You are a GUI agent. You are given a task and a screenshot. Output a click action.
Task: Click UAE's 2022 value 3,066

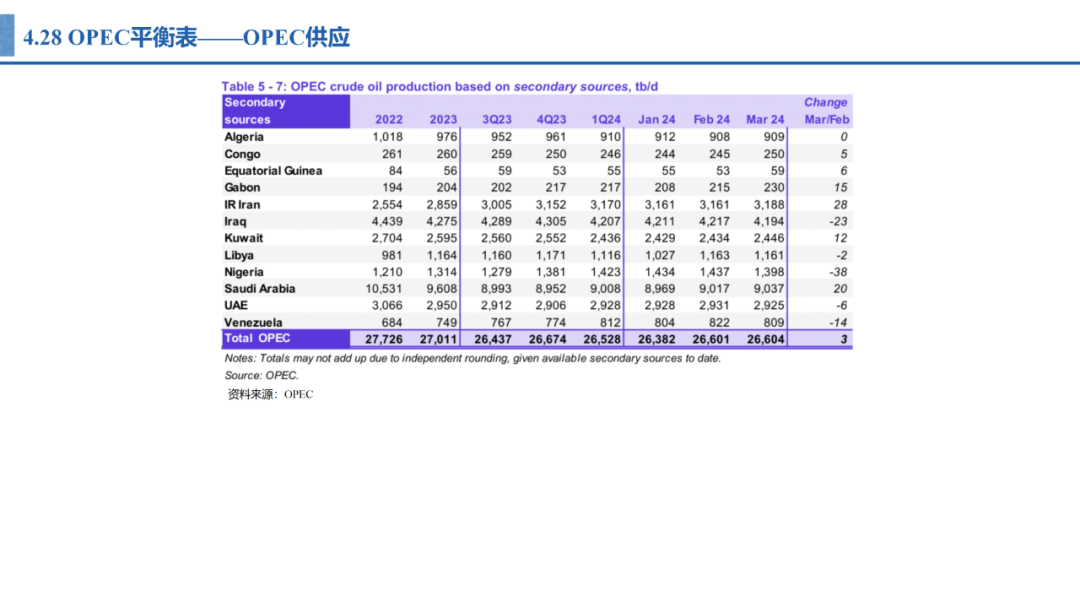pos(387,306)
